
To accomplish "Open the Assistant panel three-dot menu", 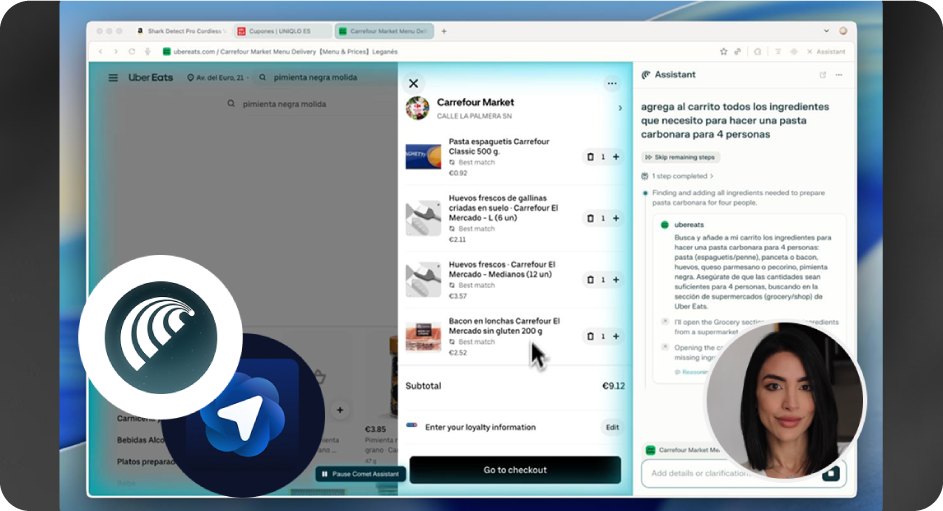I will point(839,75).
